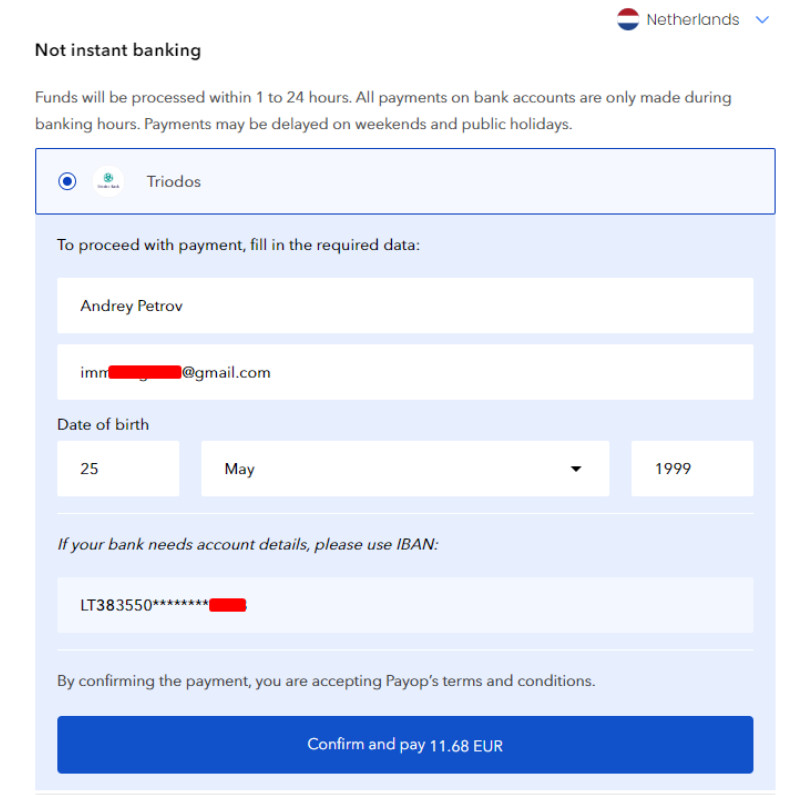
Task: Click the Netherlands country label text
Action: (693, 19)
